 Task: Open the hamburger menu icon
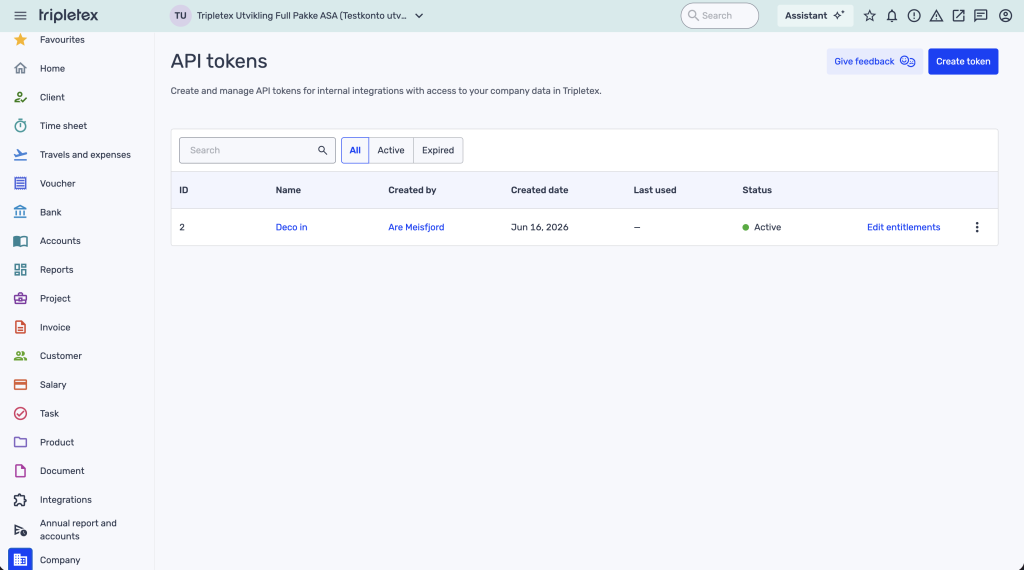20,16
